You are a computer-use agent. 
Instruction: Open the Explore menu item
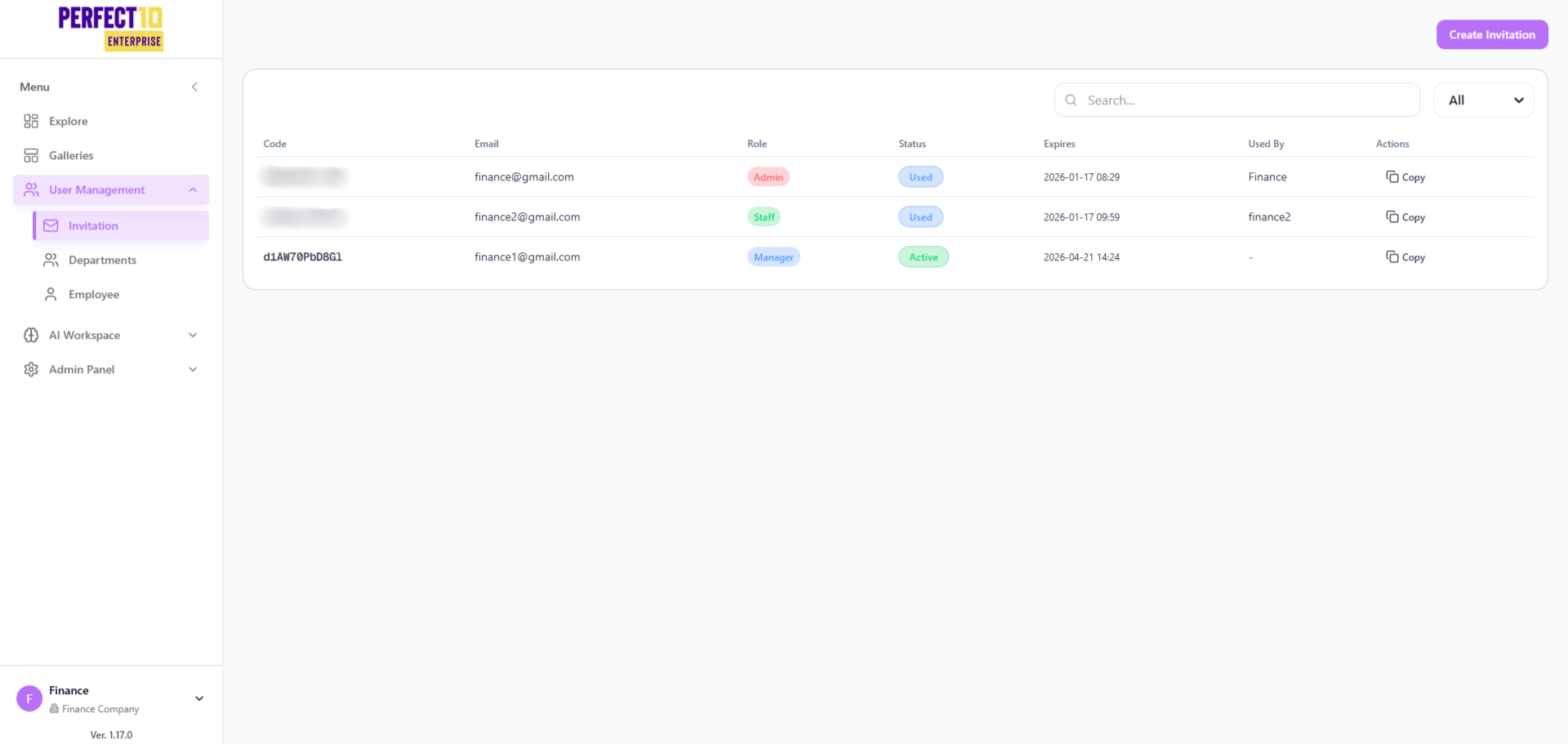[111, 121]
